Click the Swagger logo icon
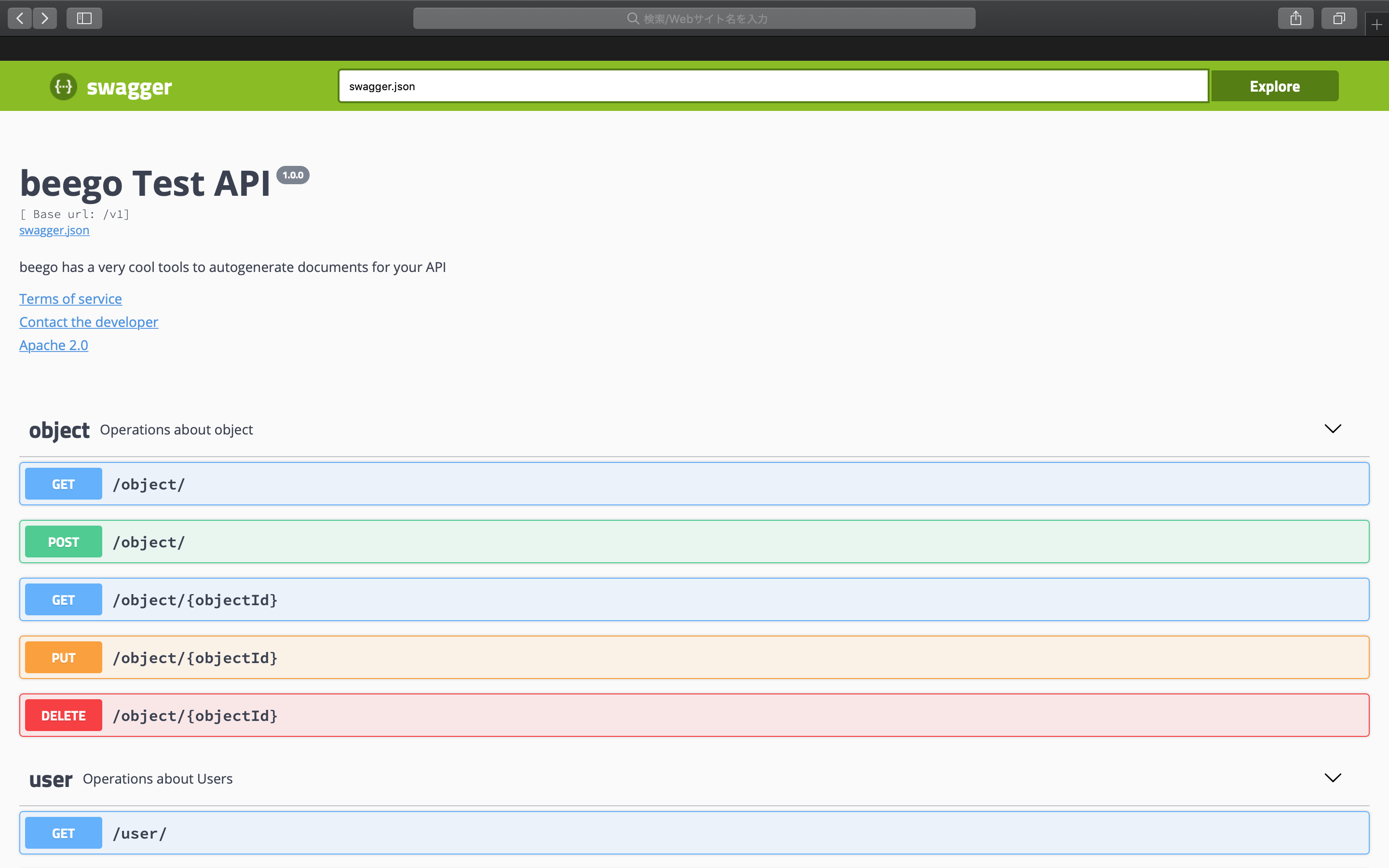This screenshot has width=1389, height=868. point(63,87)
